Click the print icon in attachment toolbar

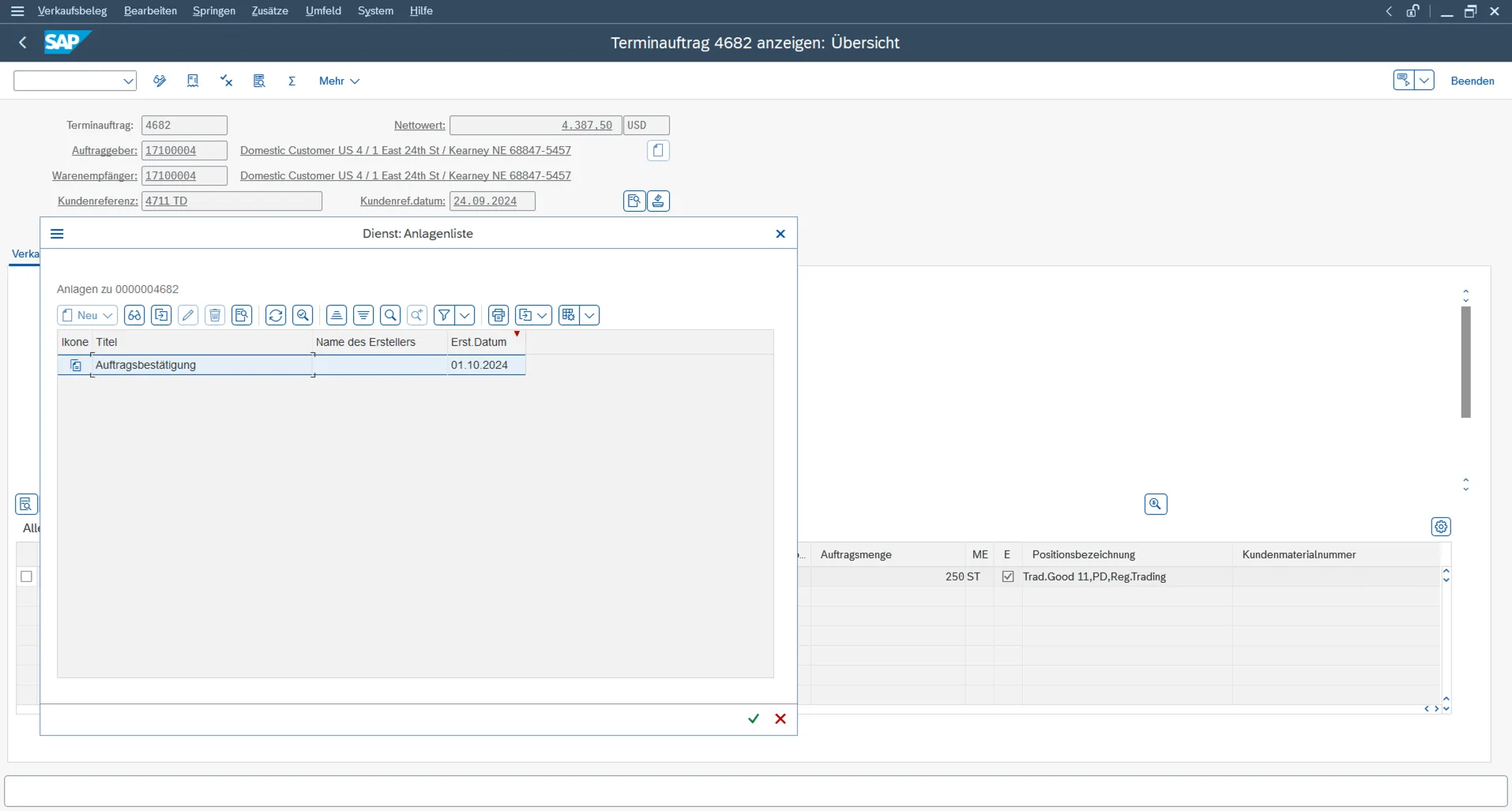[x=498, y=315]
